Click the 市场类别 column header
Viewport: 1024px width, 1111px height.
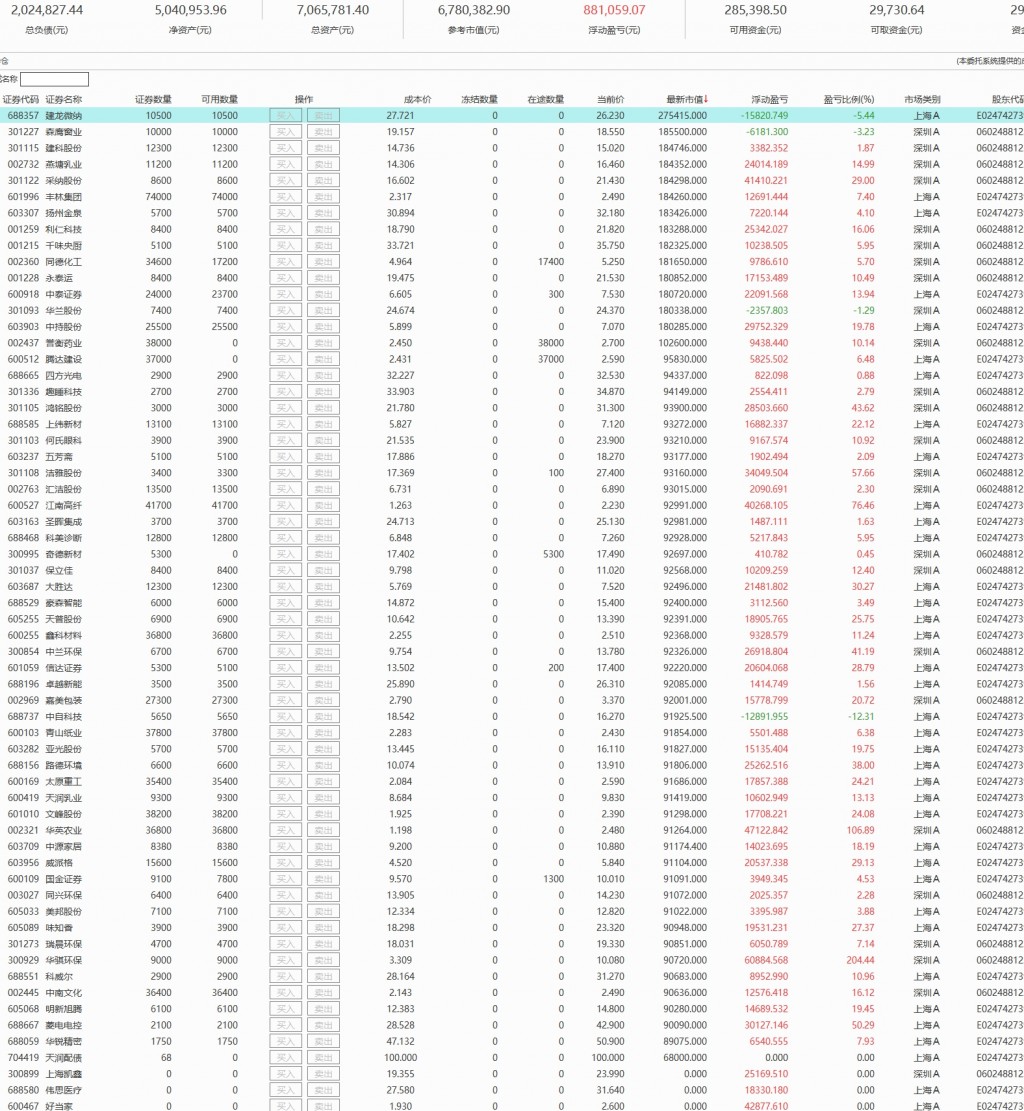pos(922,99)
